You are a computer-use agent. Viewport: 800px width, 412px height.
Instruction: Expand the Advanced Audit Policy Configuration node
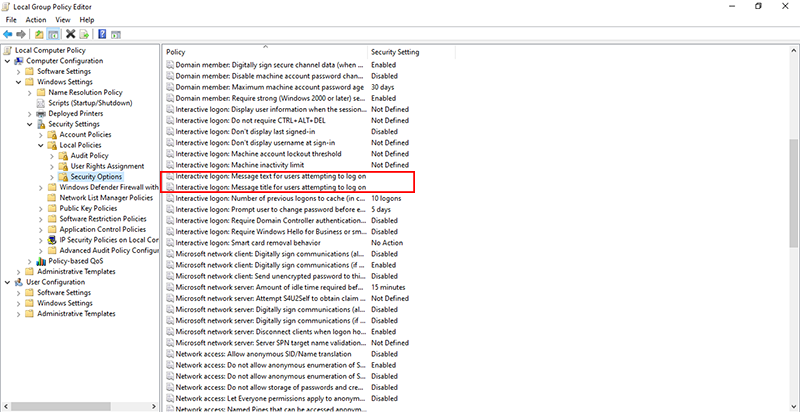coord(41,251)
